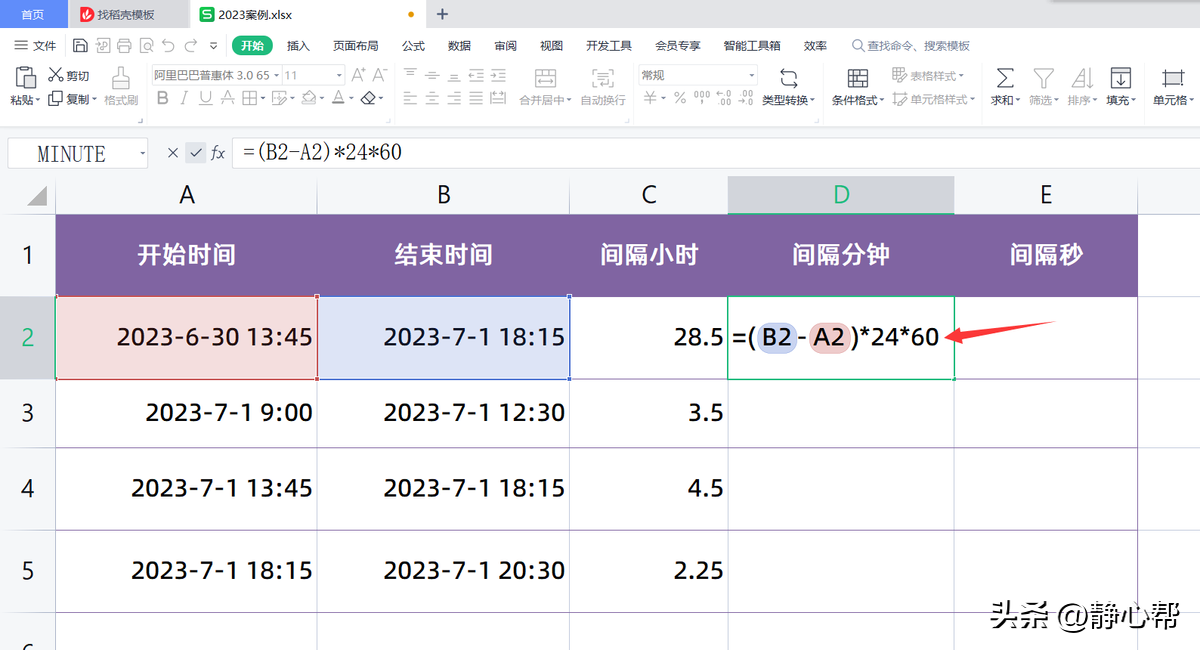Click the select-all corner triangle

37,195
